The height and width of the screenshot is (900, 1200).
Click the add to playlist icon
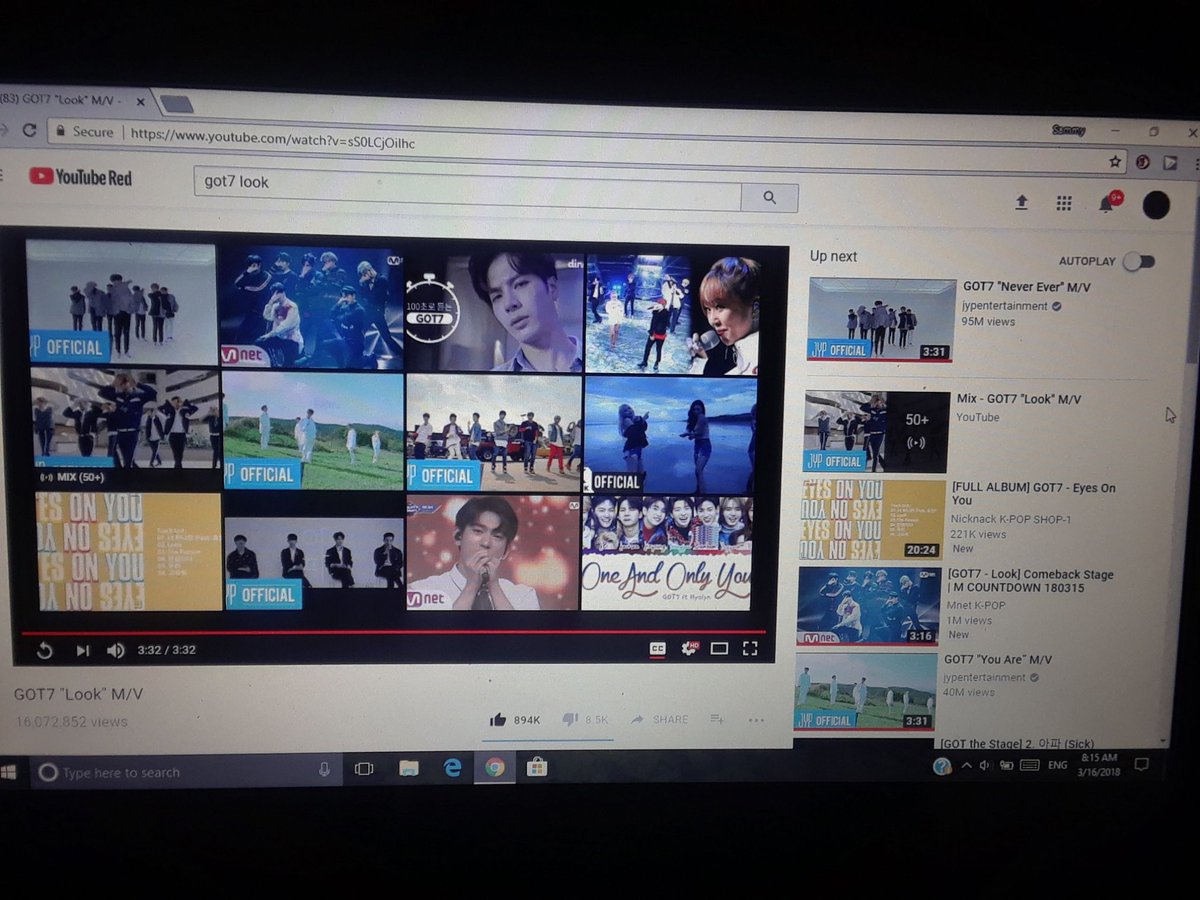[x=717, y=719]
